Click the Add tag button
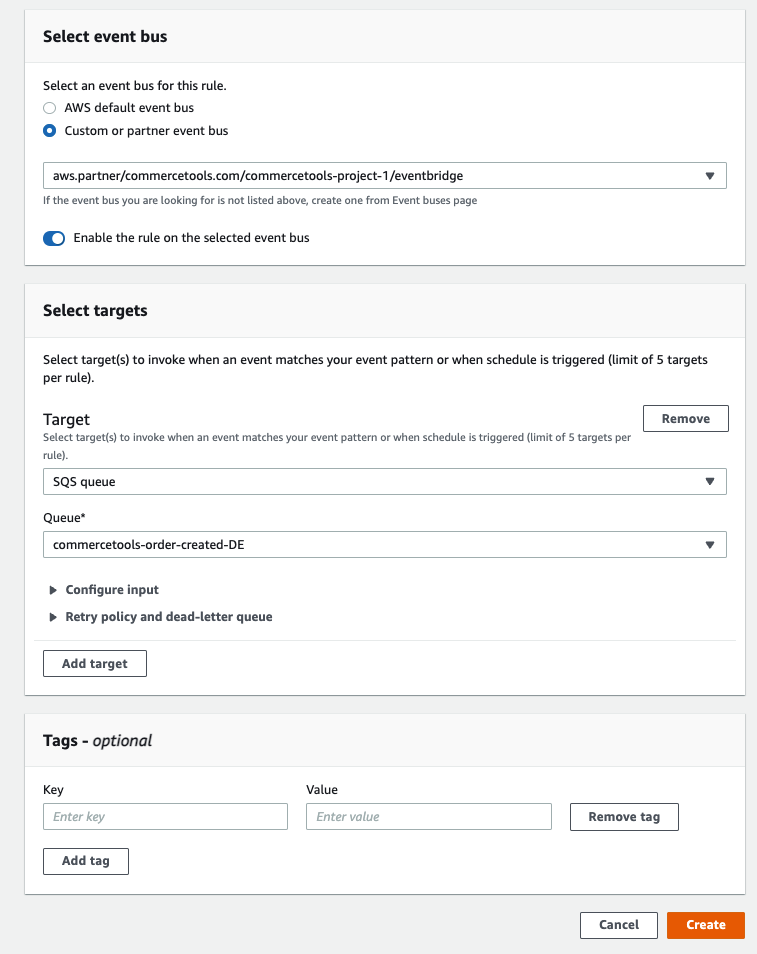 (x=86, y=861)
